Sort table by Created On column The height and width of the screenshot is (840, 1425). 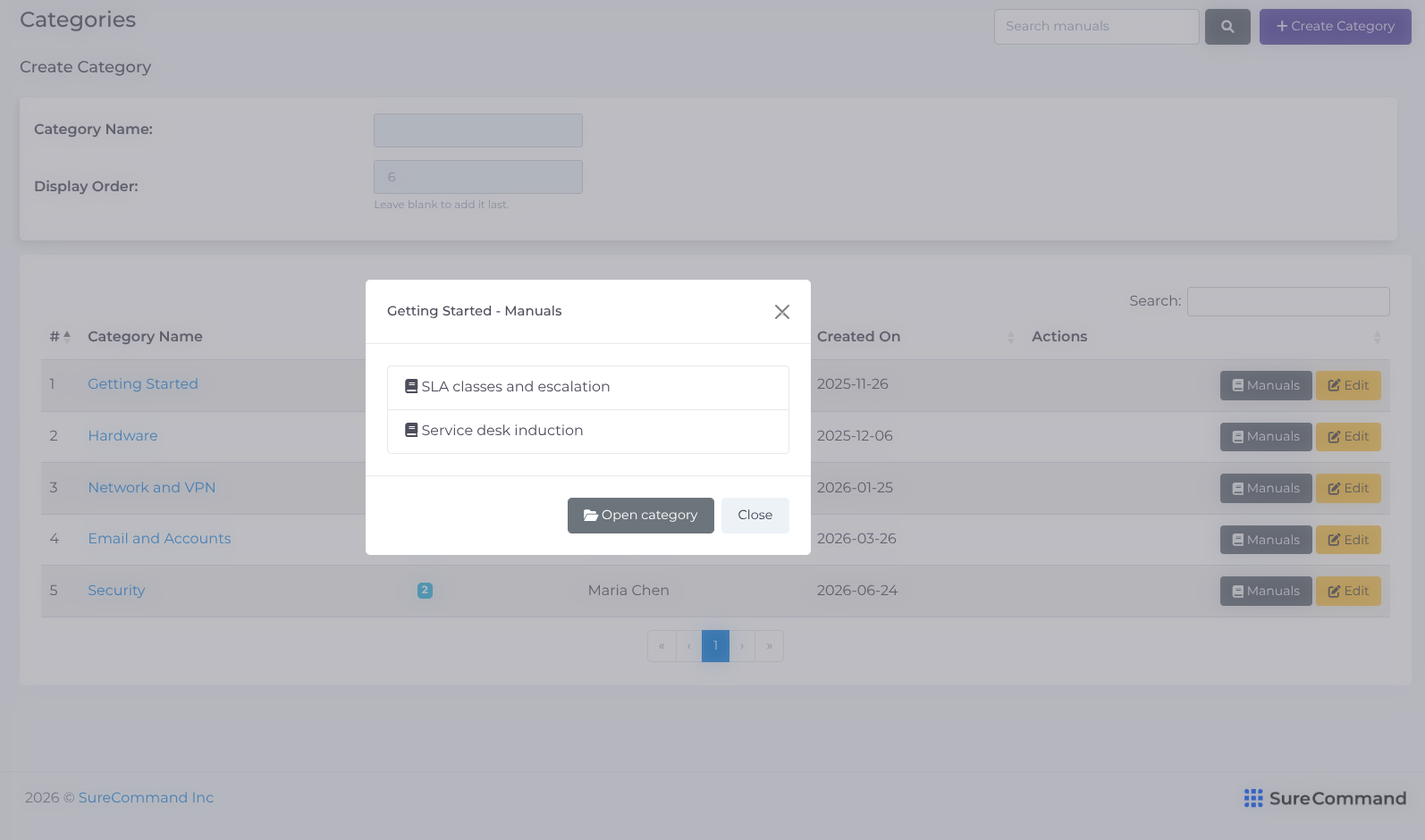(x=915, y=337)
